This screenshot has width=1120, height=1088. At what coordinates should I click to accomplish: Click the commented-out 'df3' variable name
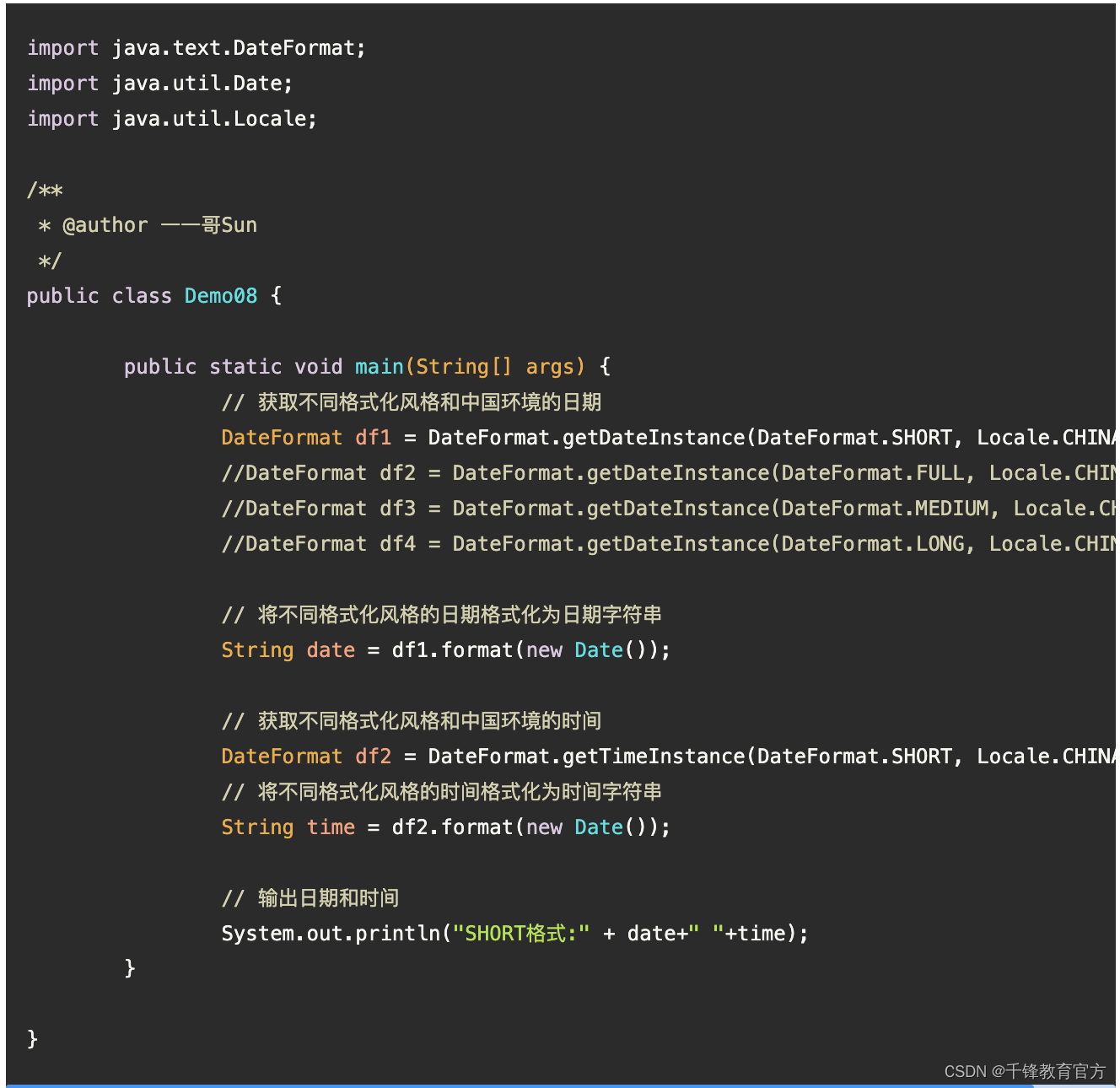[x=398, y=509]
